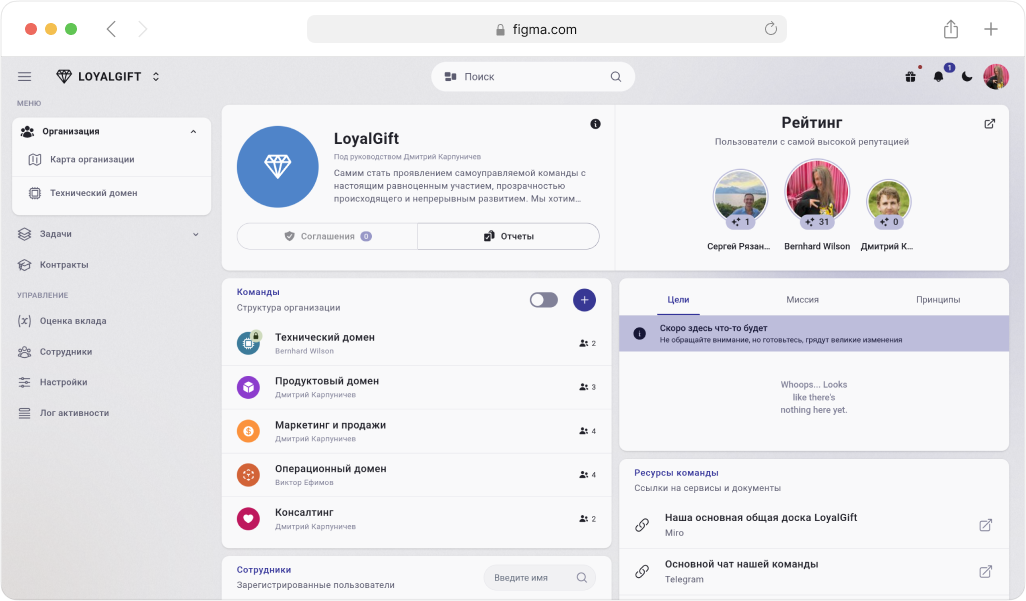Open the Miro board external link icon
Viewport: 1026px width, 601px height.
985,525
